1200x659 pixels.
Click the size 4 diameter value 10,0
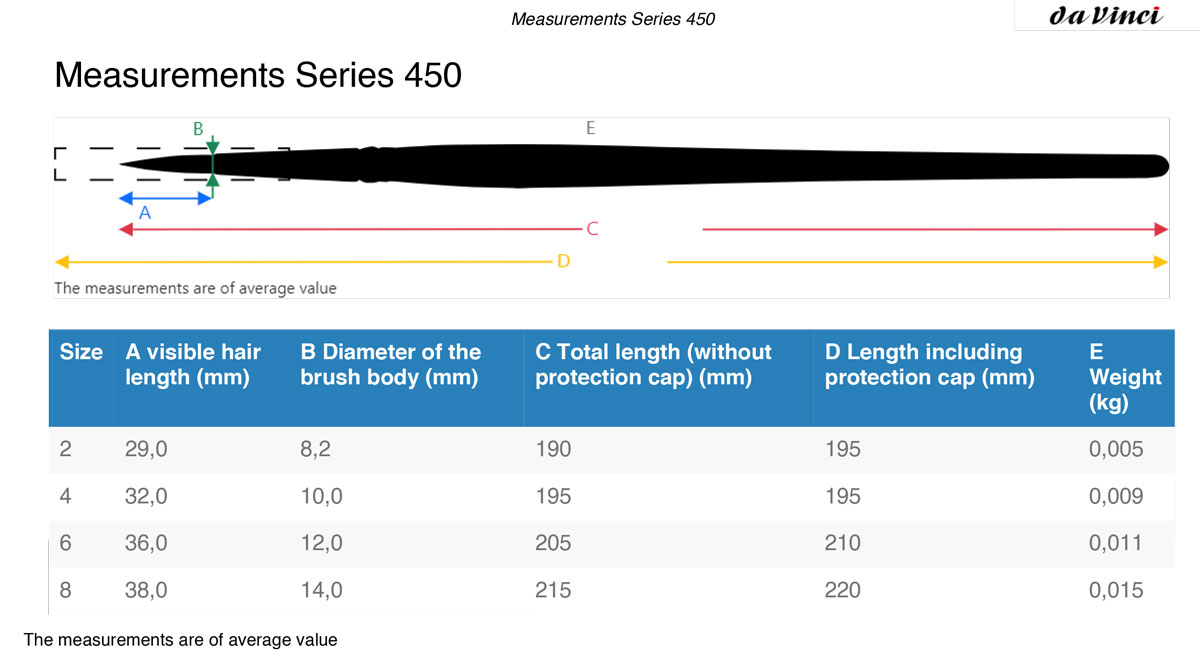321,497
